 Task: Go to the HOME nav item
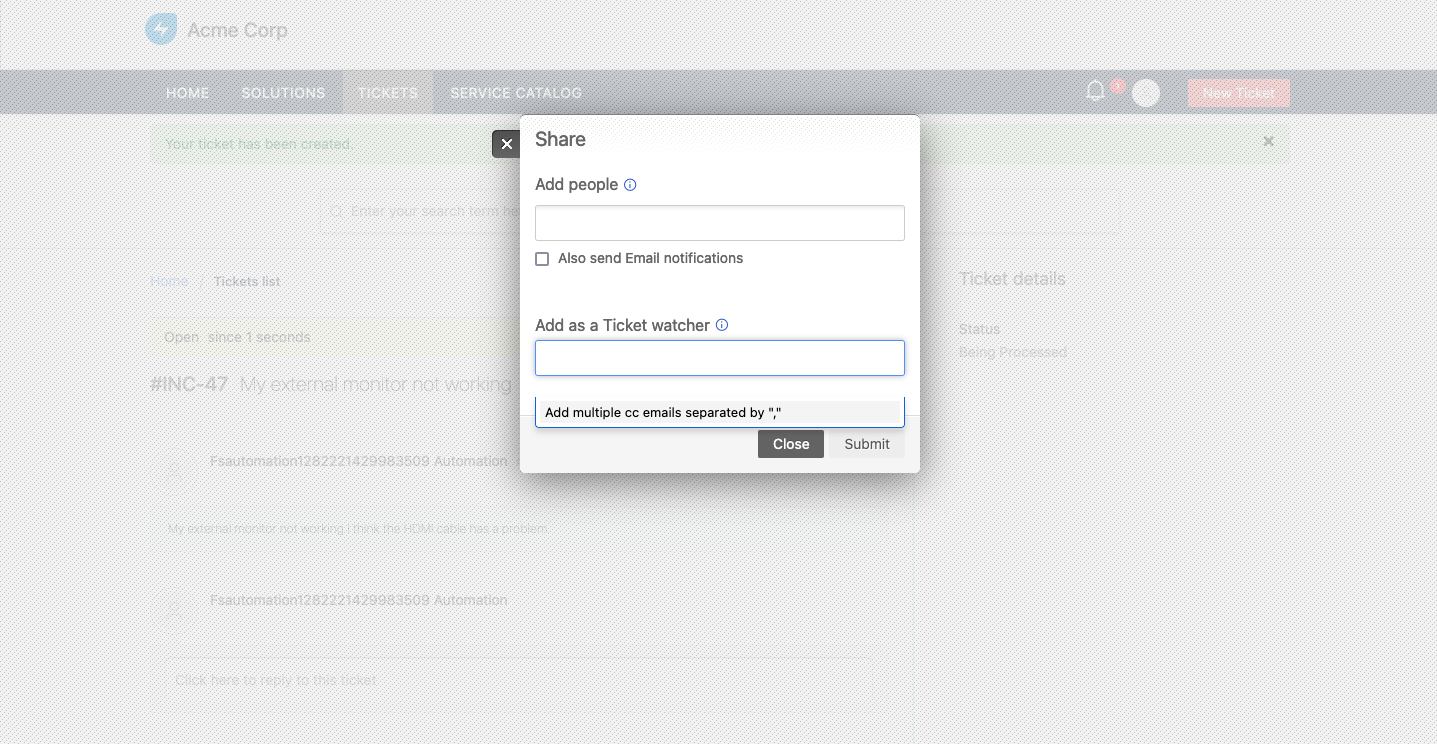188,93
